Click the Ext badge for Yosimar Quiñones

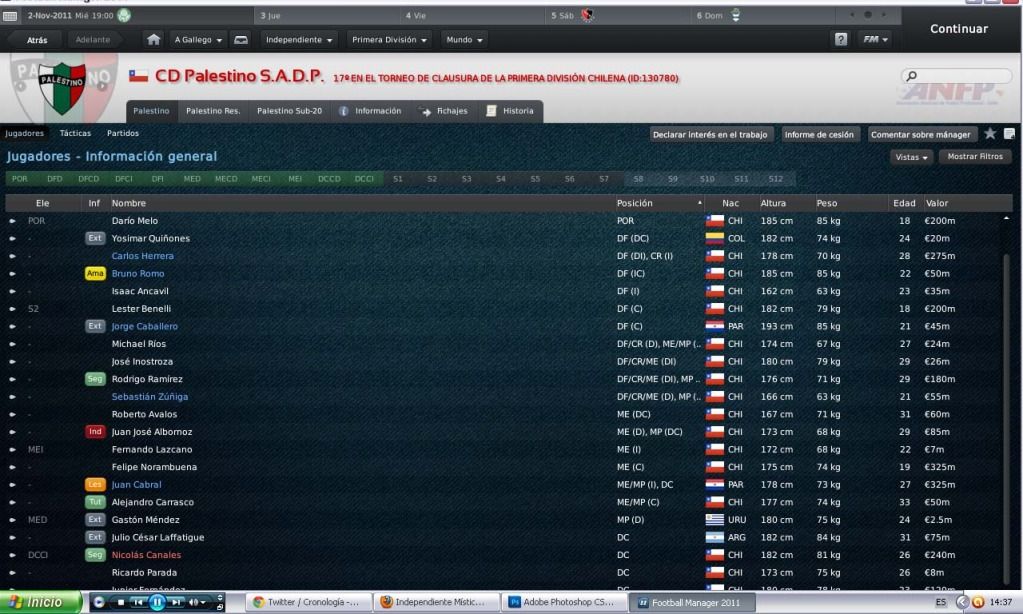click(x=95, y=238)
